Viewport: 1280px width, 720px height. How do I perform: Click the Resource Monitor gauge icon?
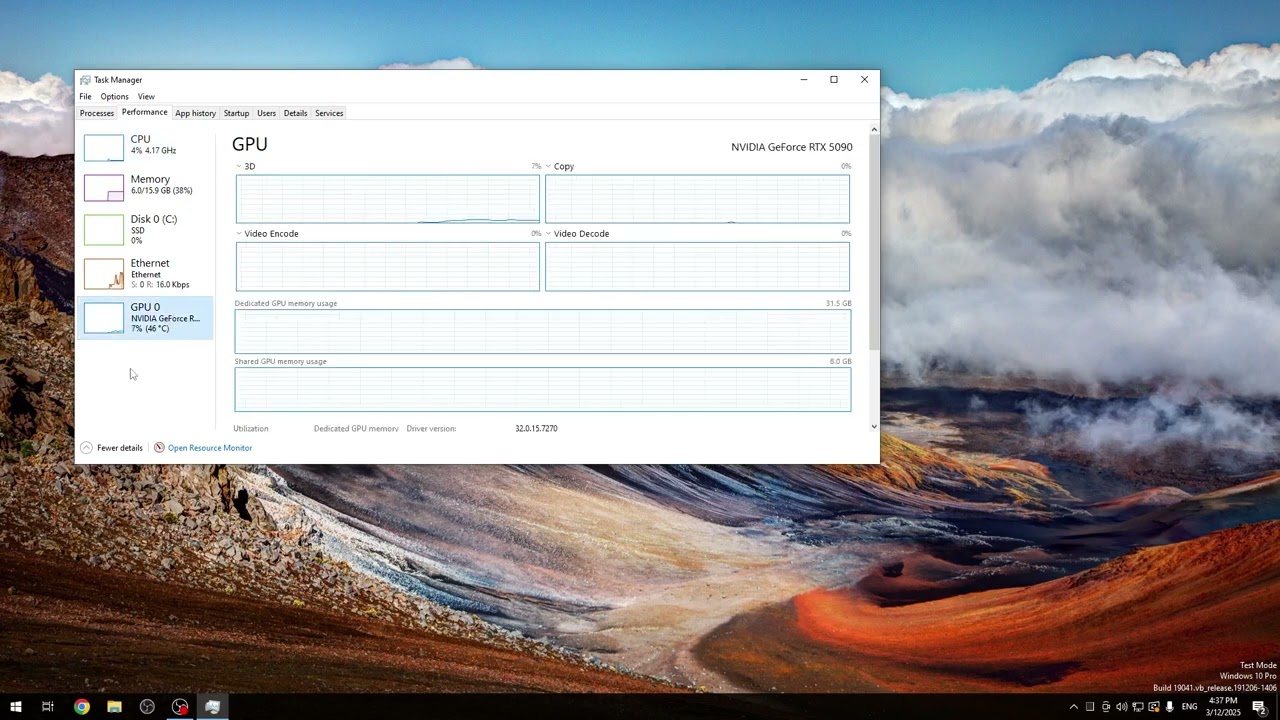tap(159, 448)
